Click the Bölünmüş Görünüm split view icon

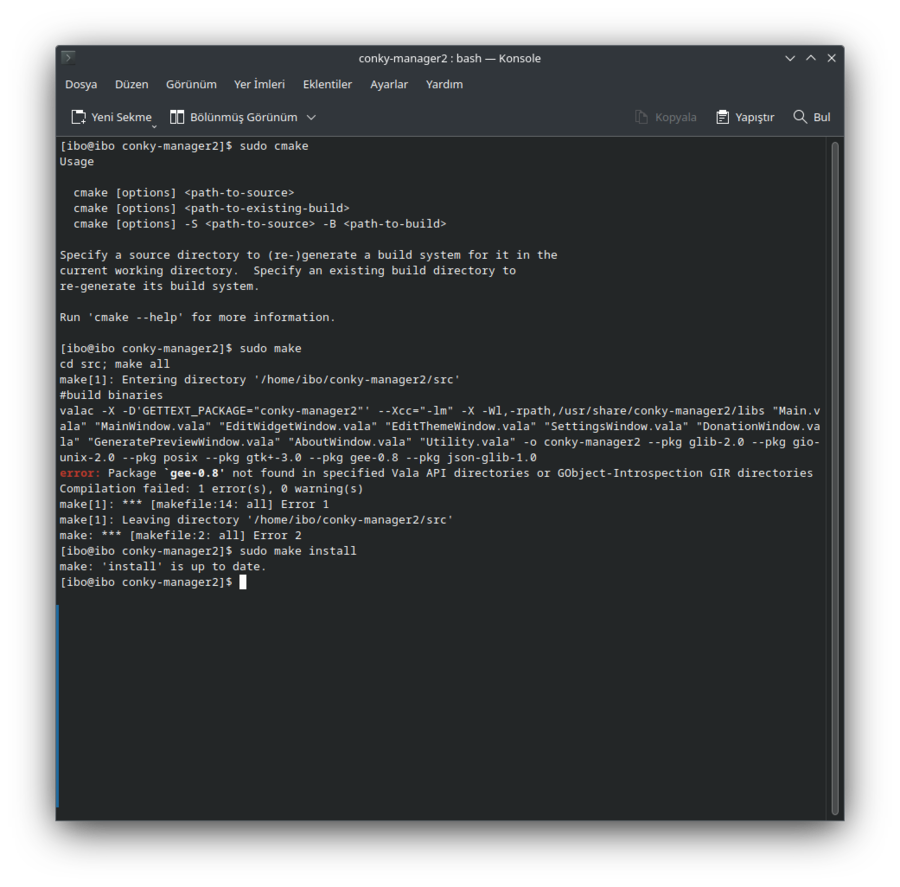pyautogui.click(x=177, y=117)
